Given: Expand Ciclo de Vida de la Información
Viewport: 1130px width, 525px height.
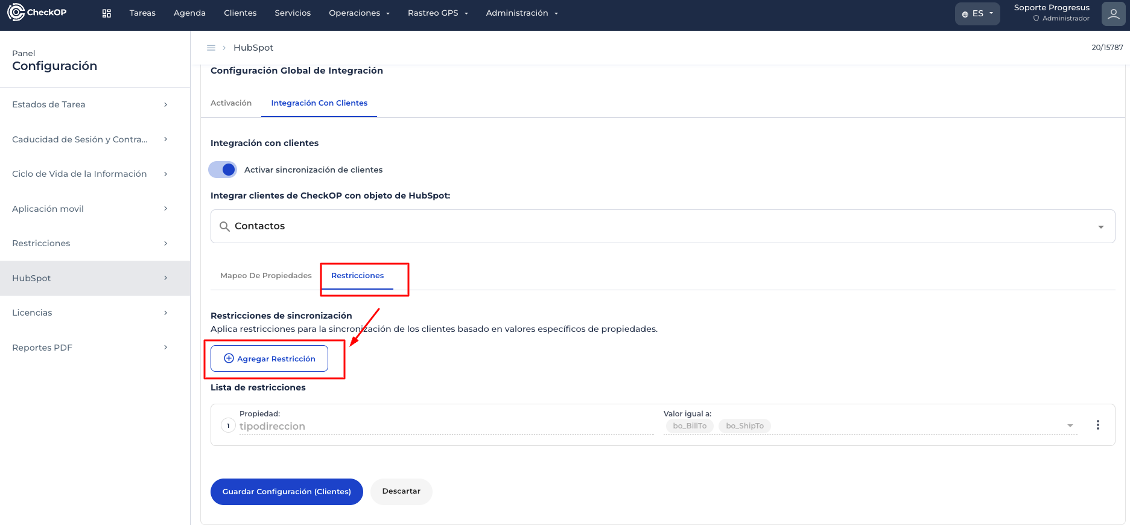Looking at the screenshot, I should point(94,174).
